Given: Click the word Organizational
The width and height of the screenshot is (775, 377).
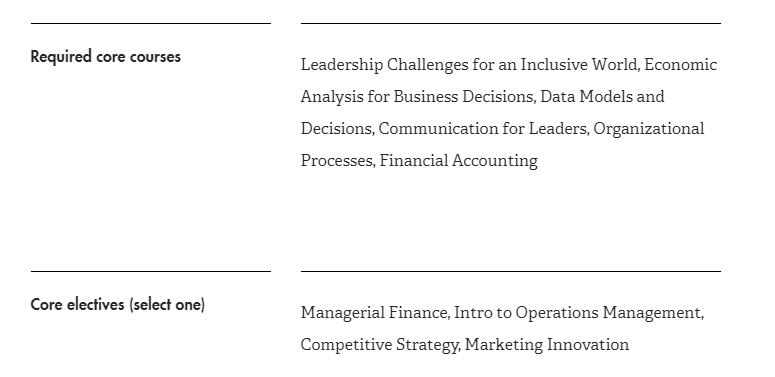Looking at the screenshot, I should [x=649, y=129].
